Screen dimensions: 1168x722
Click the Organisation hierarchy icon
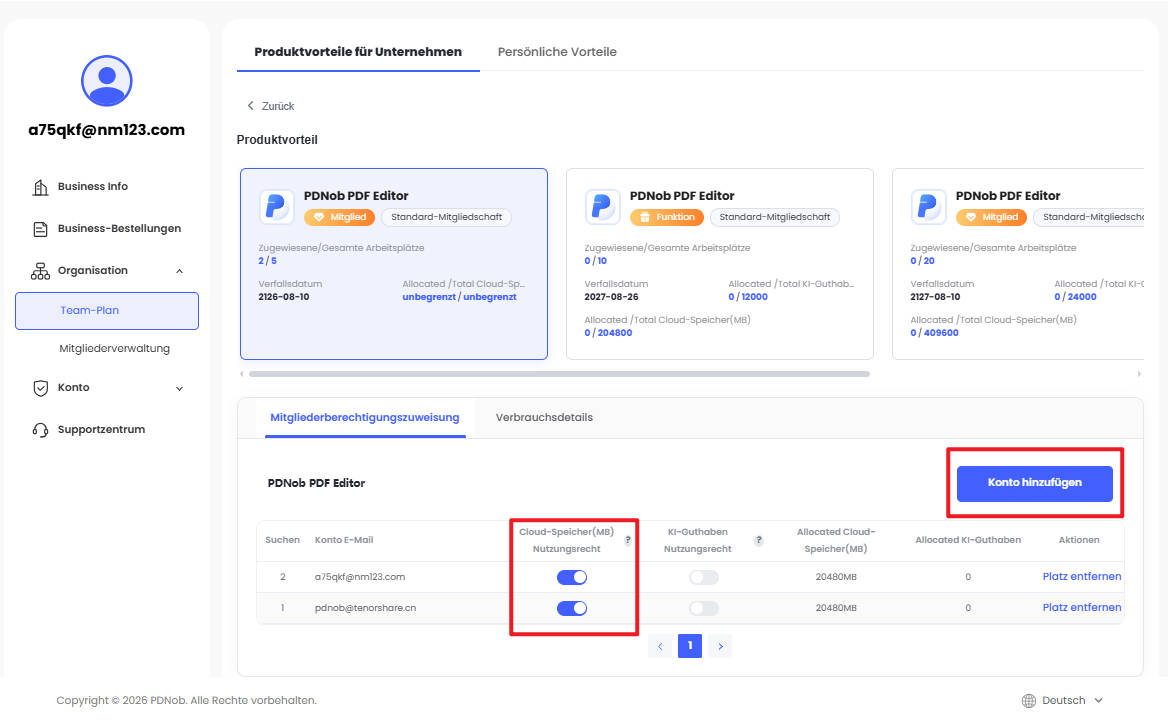pos(40,270)
